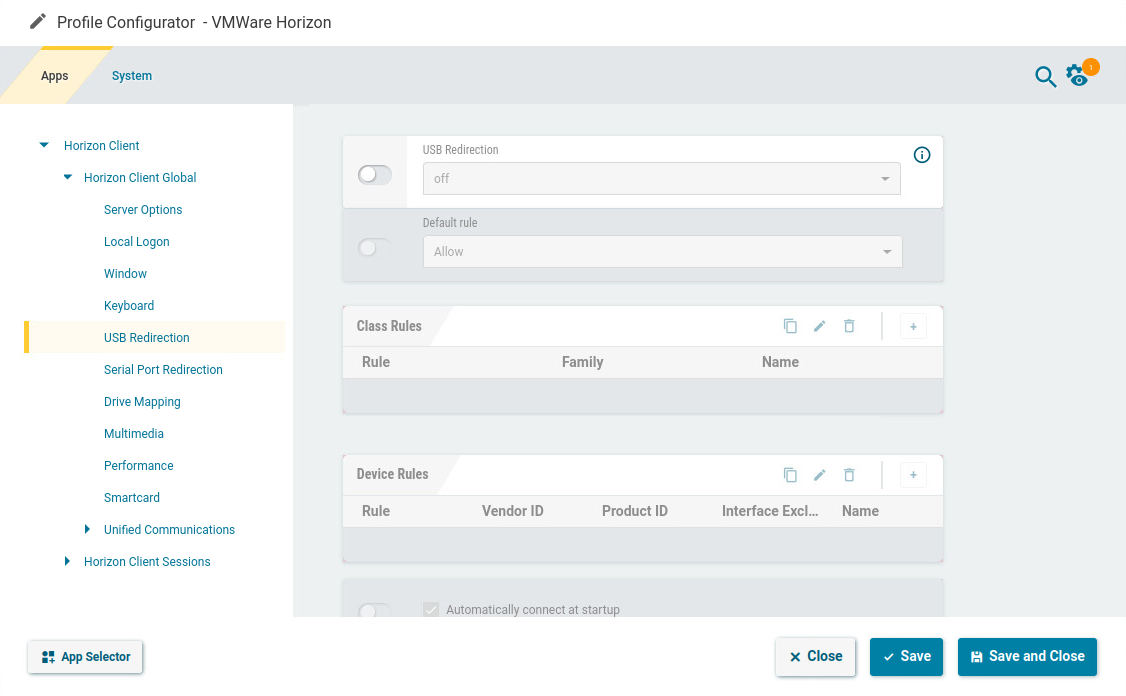Click Device Rules Product ID column header
Viewport: 1126px width, 696px height.
(635, 511)
